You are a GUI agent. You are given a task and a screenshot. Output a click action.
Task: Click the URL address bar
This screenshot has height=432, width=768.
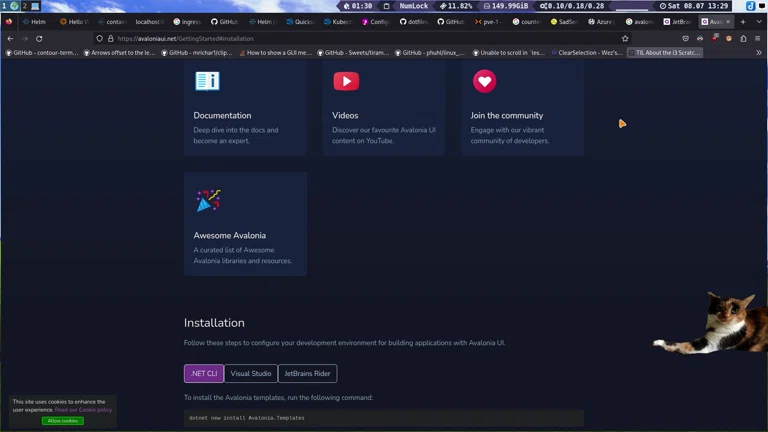pyautogui.click(x=362, y=38)
